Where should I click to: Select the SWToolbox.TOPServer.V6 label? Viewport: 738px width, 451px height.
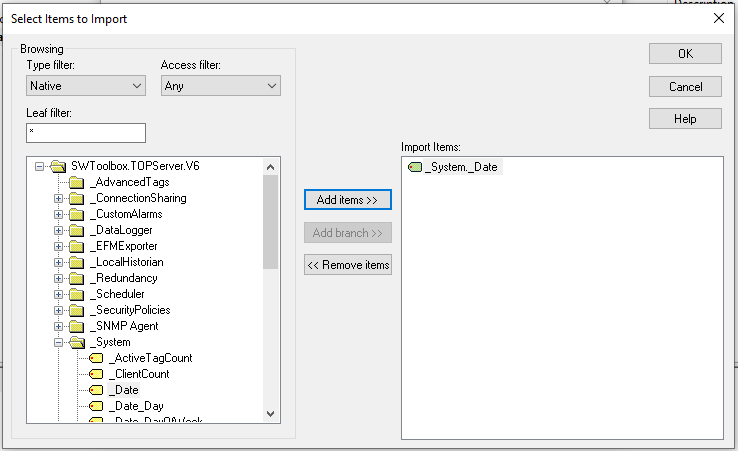[135, 166]
